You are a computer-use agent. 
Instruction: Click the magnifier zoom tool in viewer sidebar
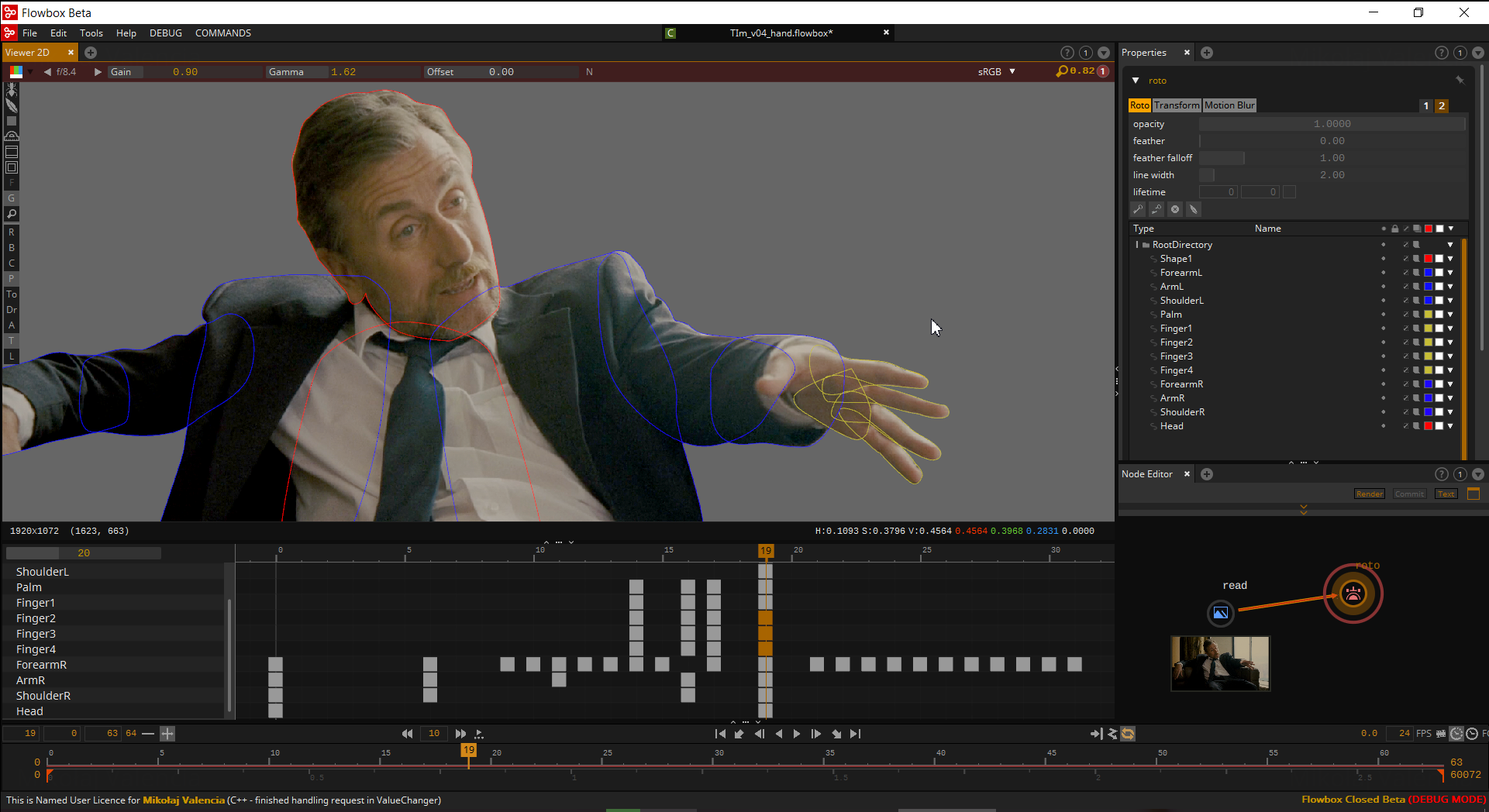pyautogui.click(x=12, y=215)
